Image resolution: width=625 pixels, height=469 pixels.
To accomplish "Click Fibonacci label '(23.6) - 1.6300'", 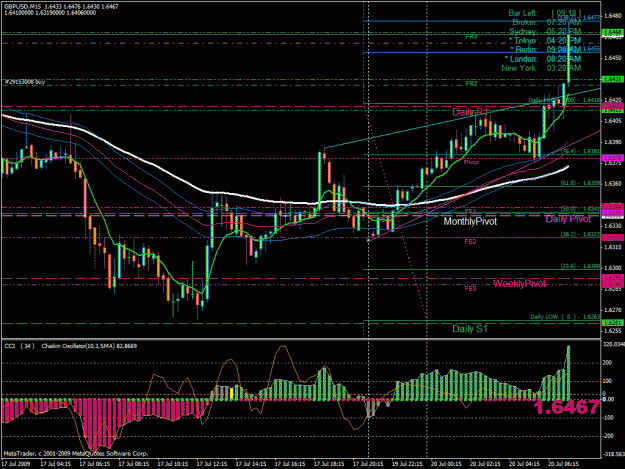I will (581, 266).
